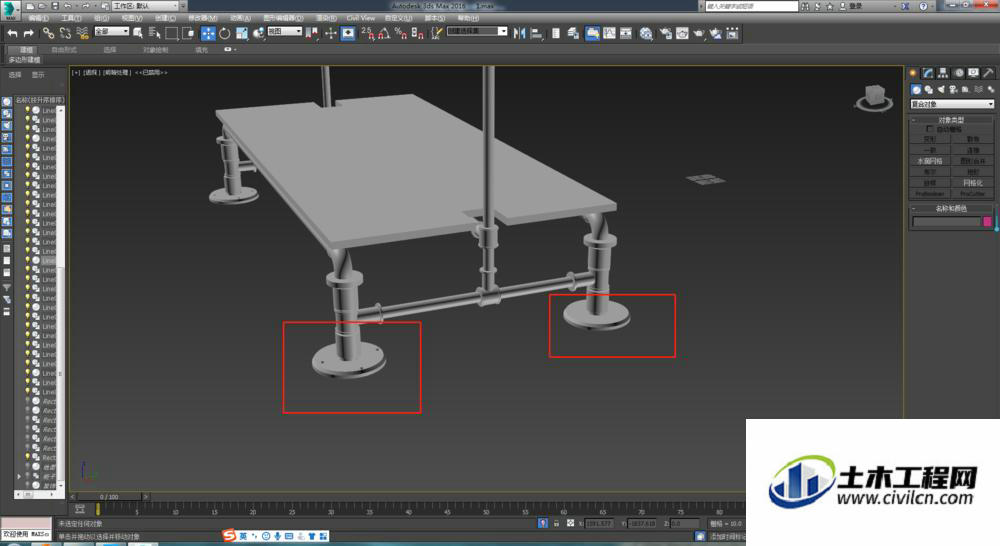Switch to the 对象绘制 ribbon tab
This screenshot has height=546, width=1000.
[x=156, y=49]
